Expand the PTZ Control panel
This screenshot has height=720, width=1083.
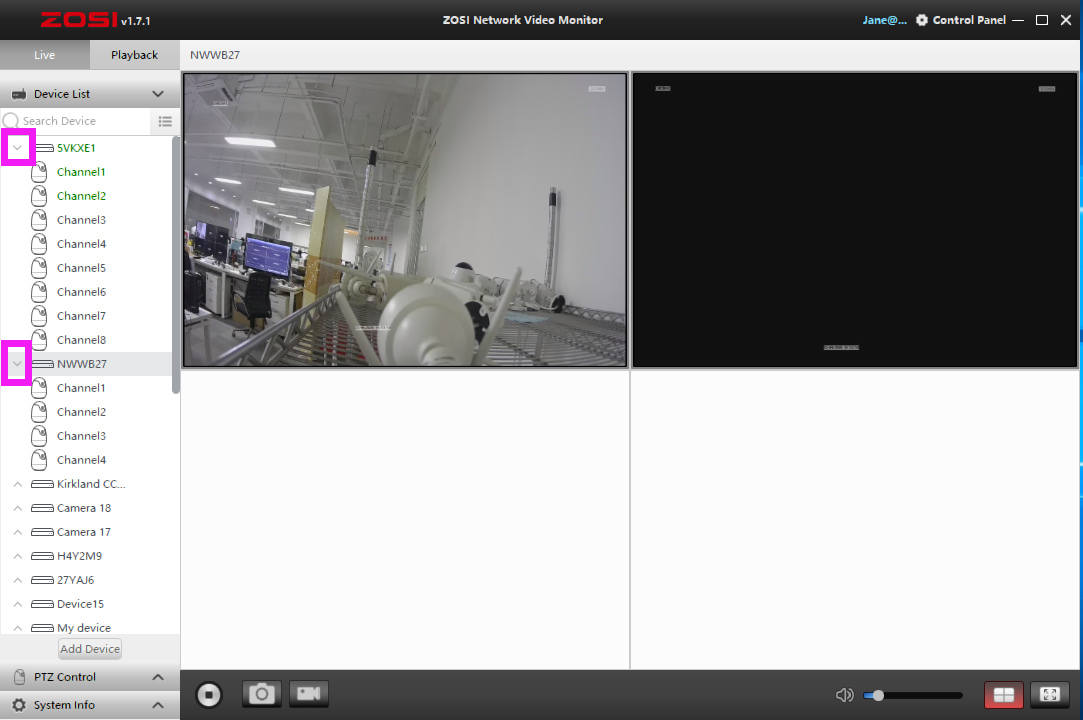pos(157,677)
